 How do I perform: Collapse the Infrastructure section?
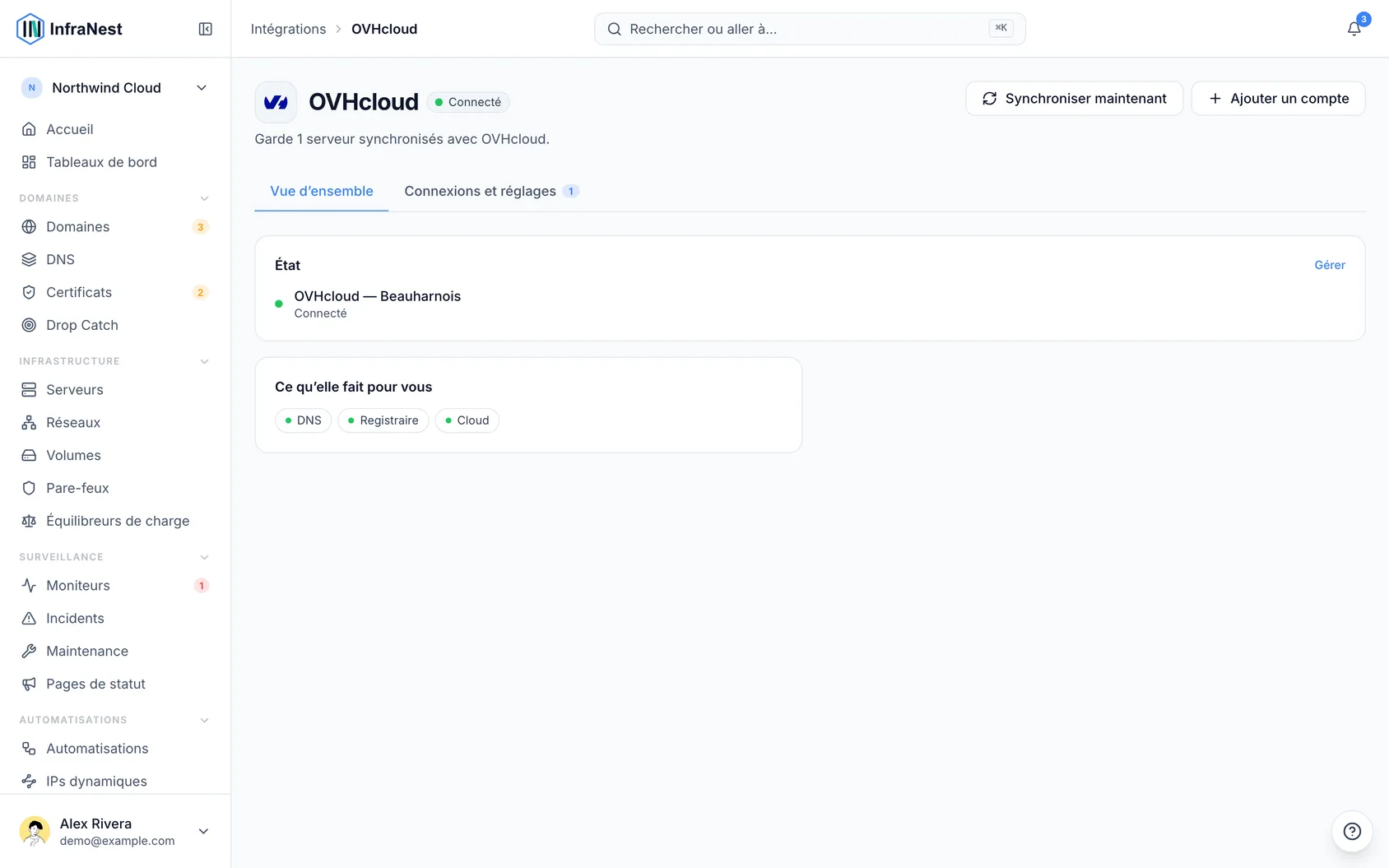pyautogui.click(x=204, y=361)
